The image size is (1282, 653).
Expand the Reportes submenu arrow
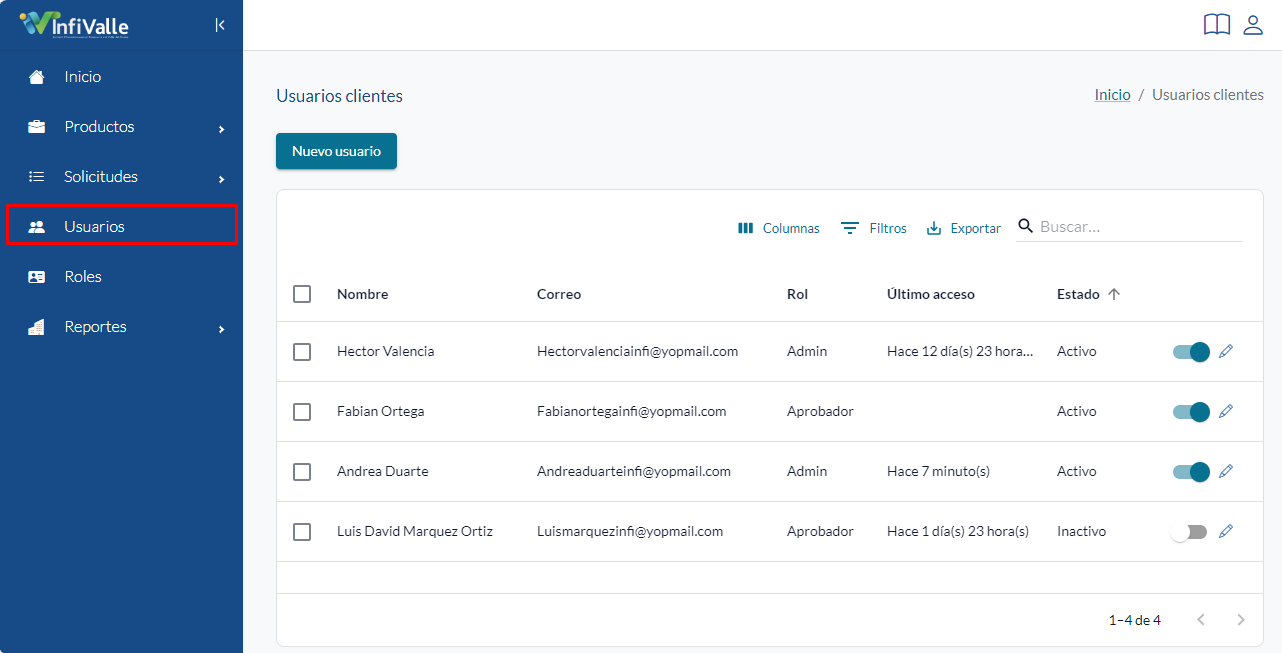(222, 329)
